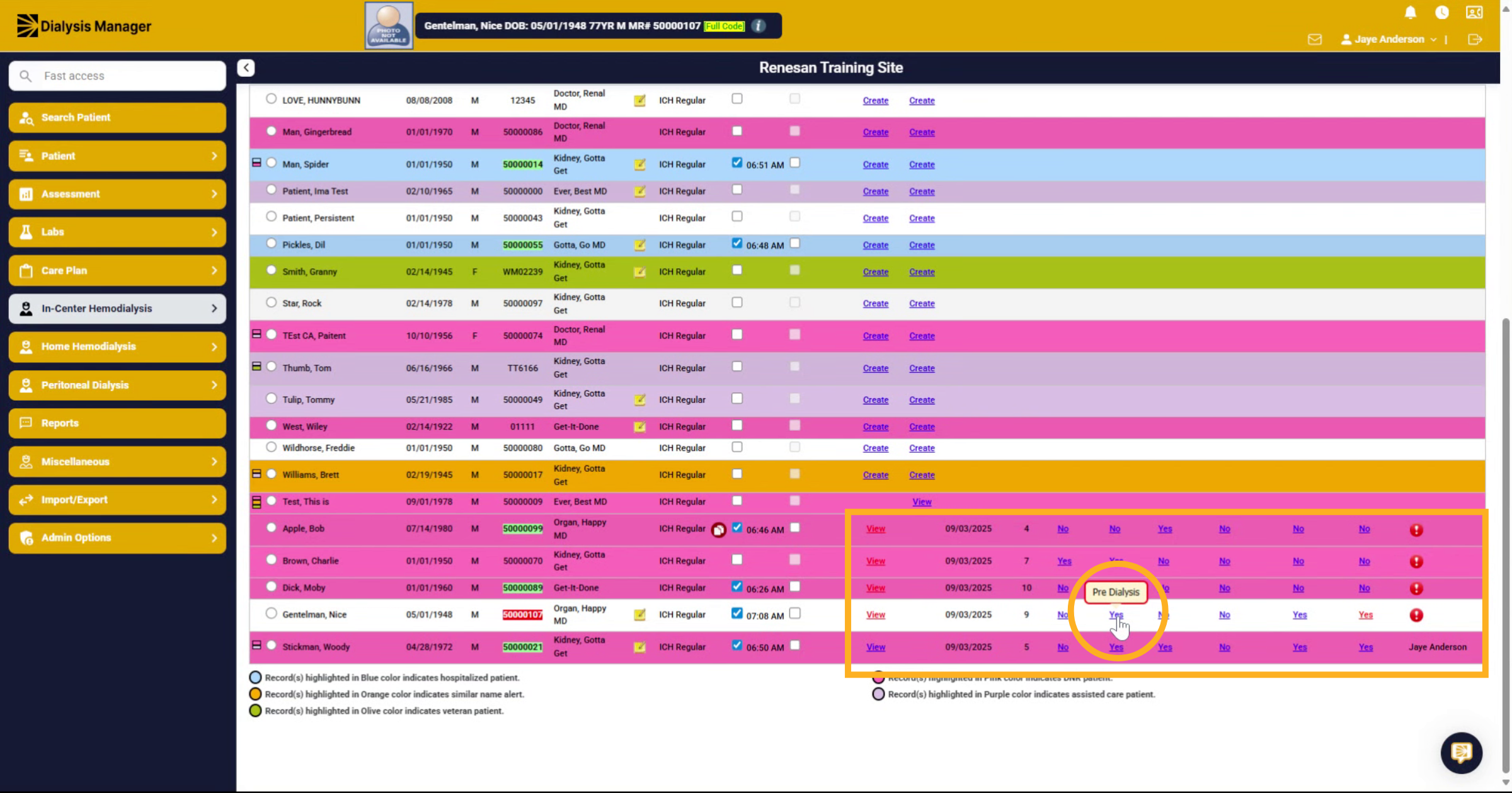Collapse the Thumb, Tom row expander
Image resolution: width=1512 pixels, height=793 pixels.
256,366
